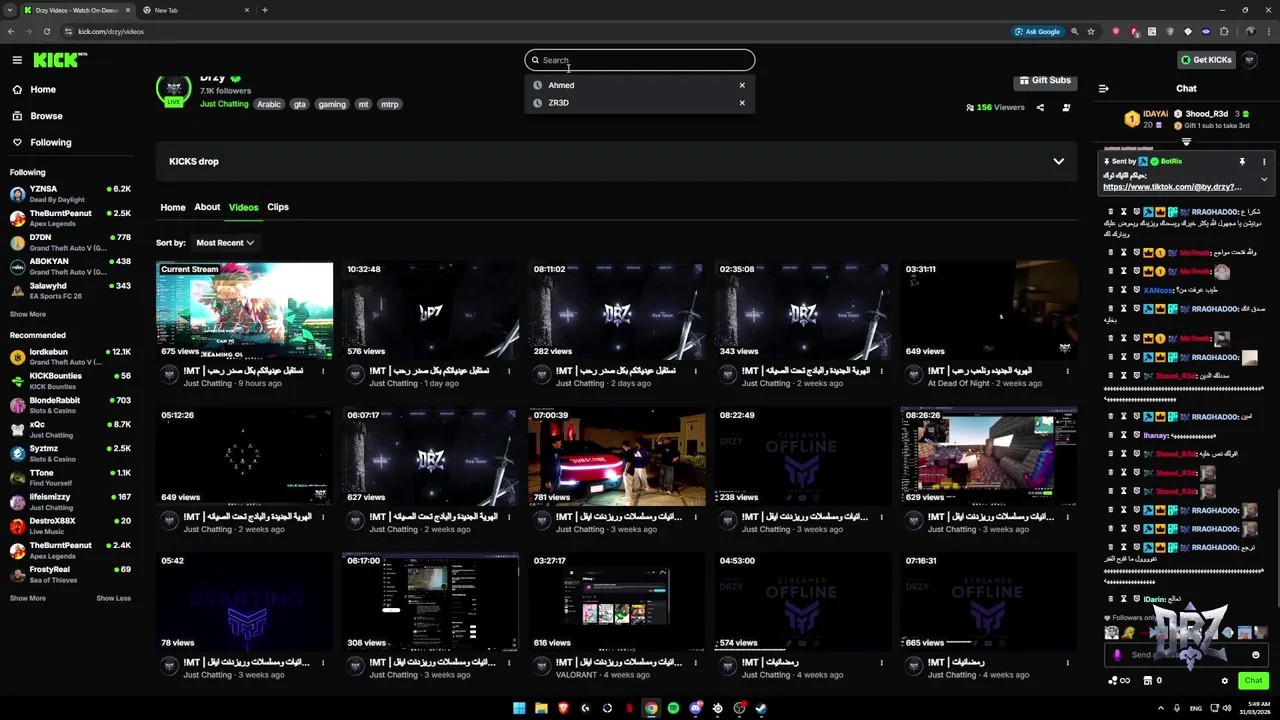Open Chrome three-dot menu
This screenshot has height=720, width=1280.
pyautogui.click(x=1268, y=31)
